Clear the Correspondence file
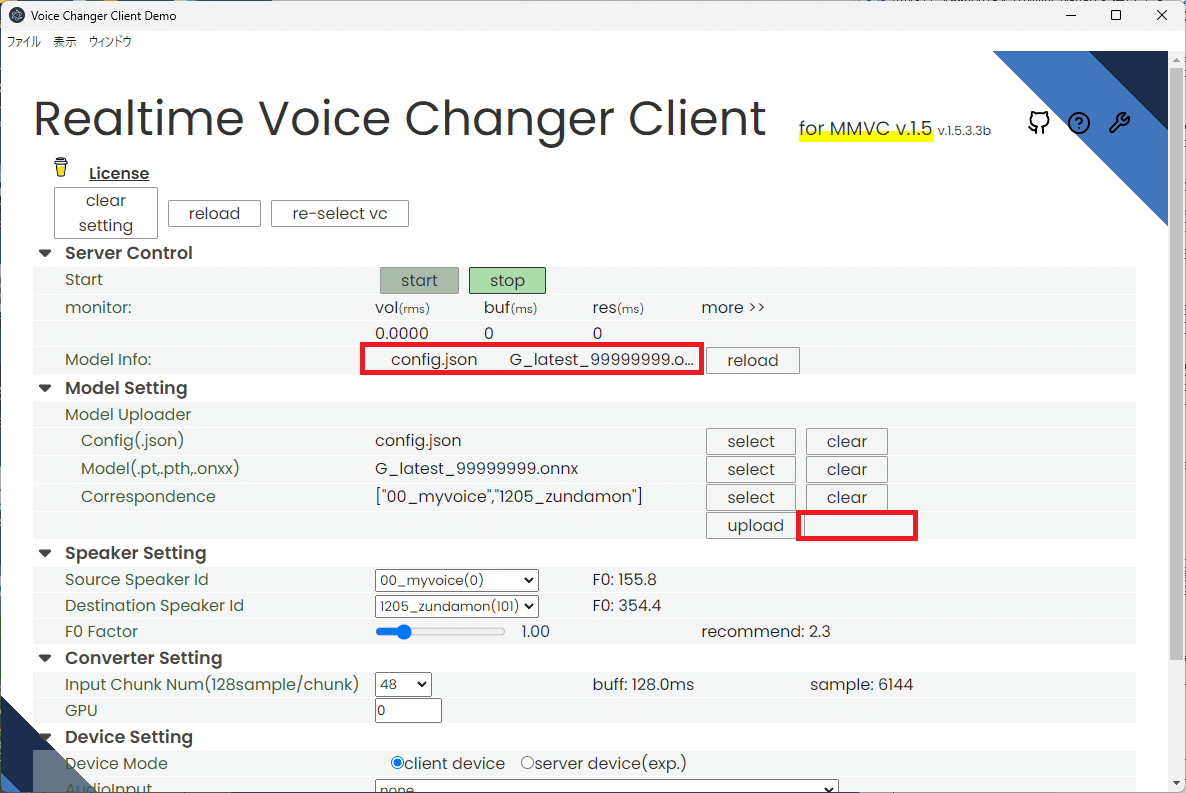Image resolution: width=1186 pixels, height=793 pixels. (x=846, y=497)
